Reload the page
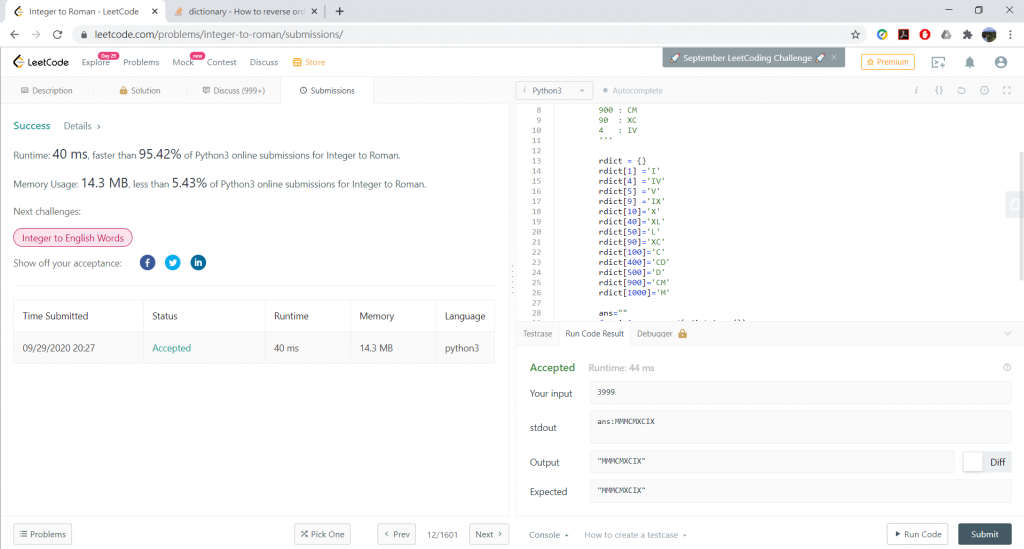This screenshot has width=1024, height=549. [x=57, y=35]
